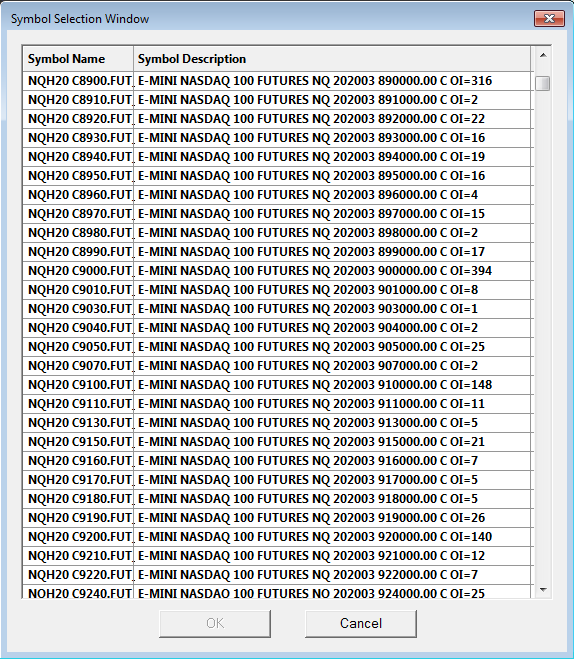Click description with 920000.00 C OI=140
Viewport: 574px width, 659px height.
(x=332, y=537)
